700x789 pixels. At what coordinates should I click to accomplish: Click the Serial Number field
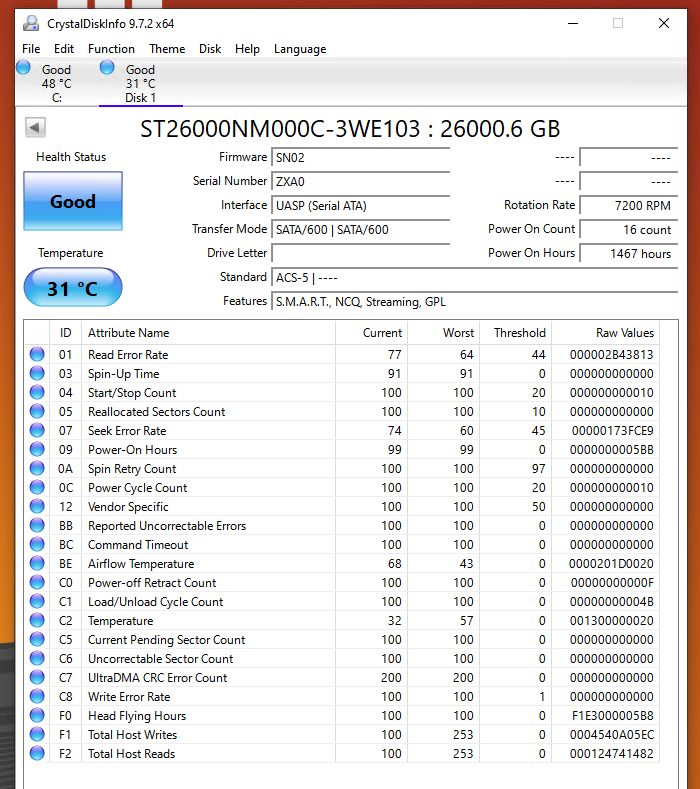coord(360,181)
